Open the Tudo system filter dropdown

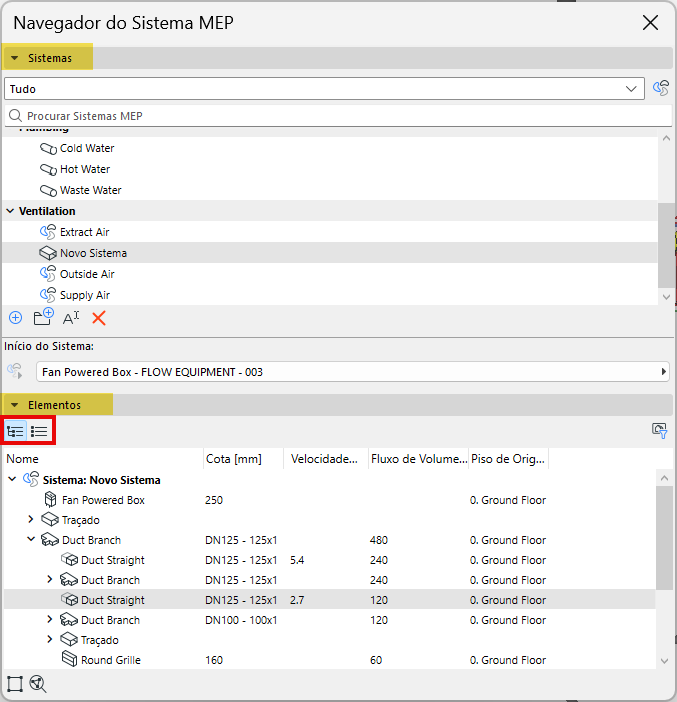pos(324,89)
